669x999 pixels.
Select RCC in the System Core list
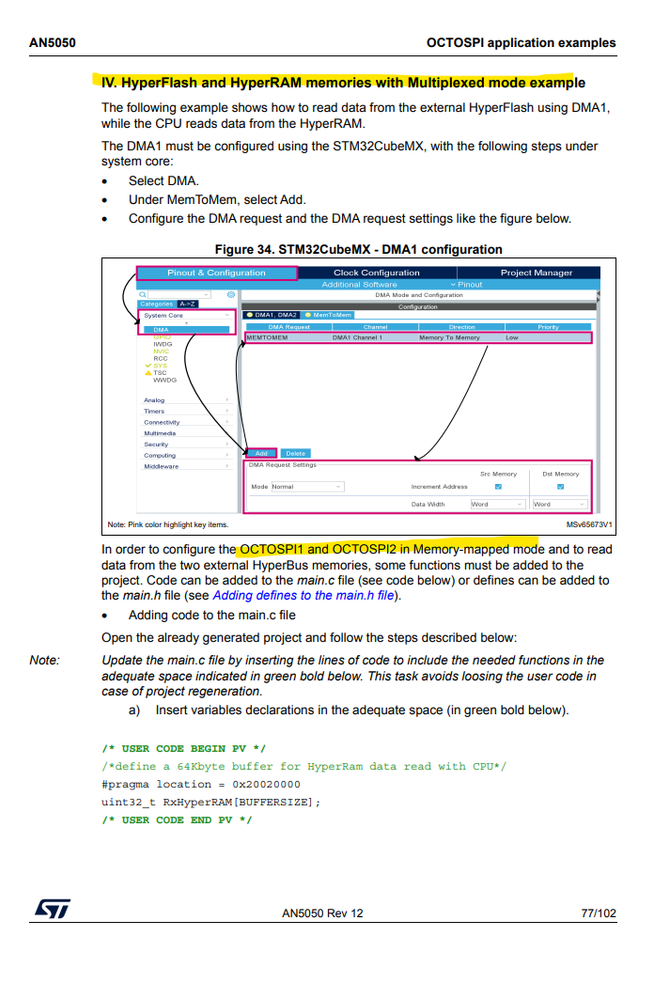coord(160,359)
